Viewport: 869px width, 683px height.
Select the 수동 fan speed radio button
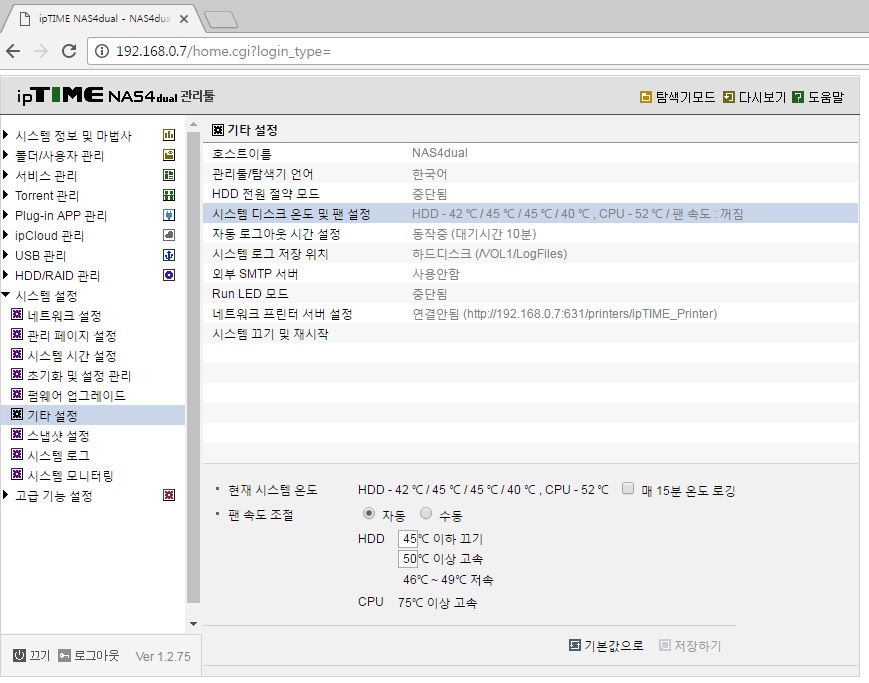pyautogui.click(x=426, y=513)
